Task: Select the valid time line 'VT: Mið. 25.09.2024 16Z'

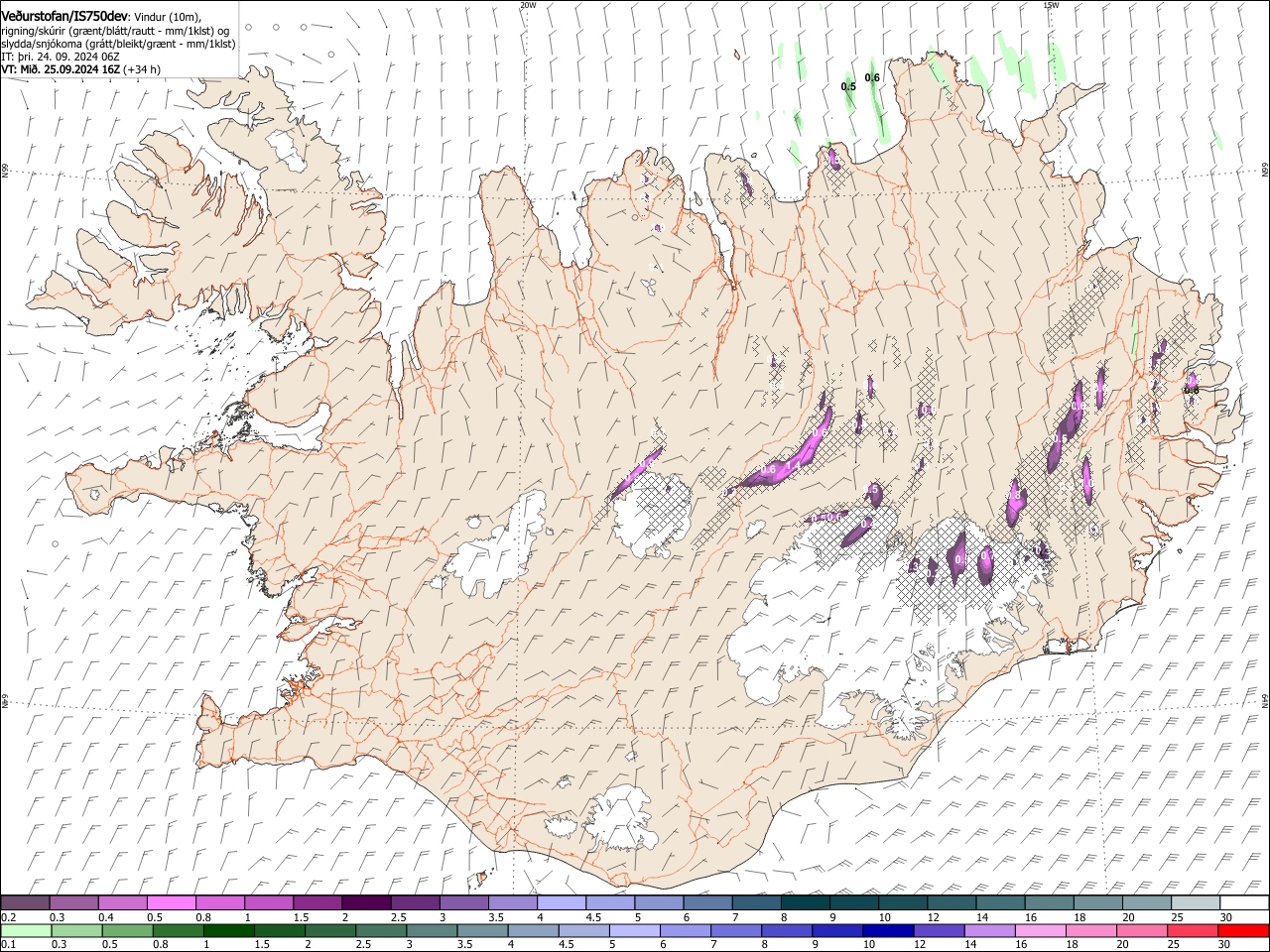Action: coord(62,69)
